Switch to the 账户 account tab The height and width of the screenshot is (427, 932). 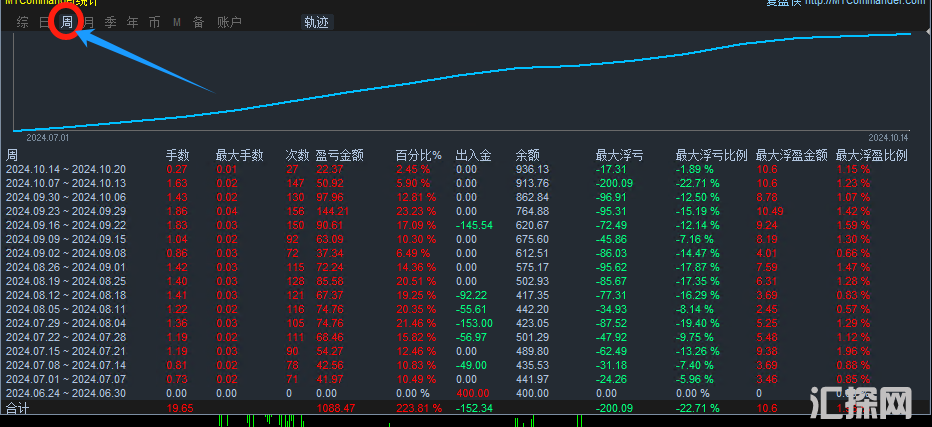point(229,22)
